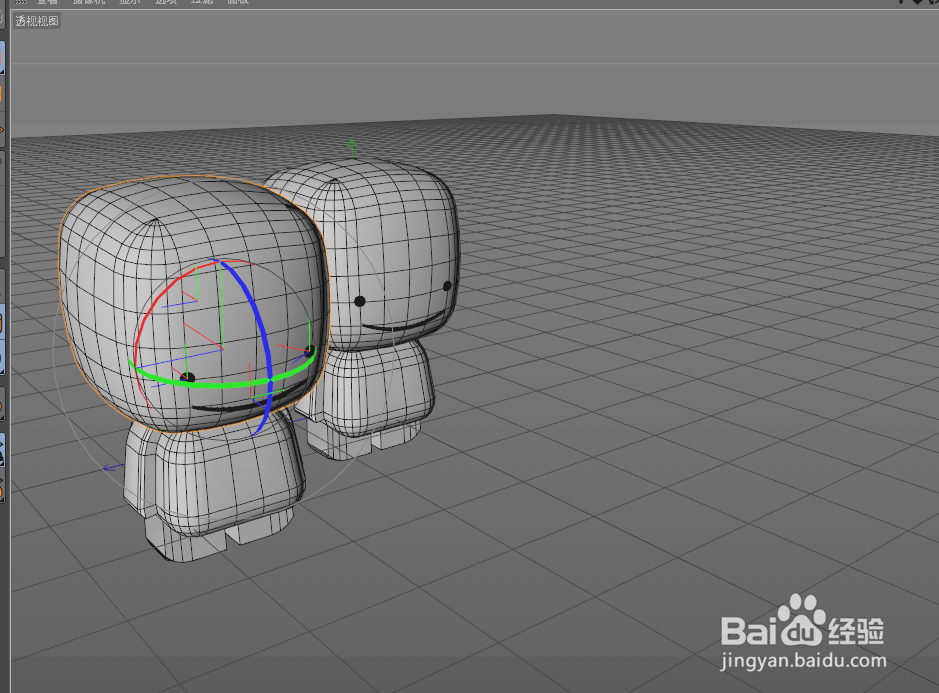
Task: Select the back character's left eye
Action: click(x=360, y=301)
